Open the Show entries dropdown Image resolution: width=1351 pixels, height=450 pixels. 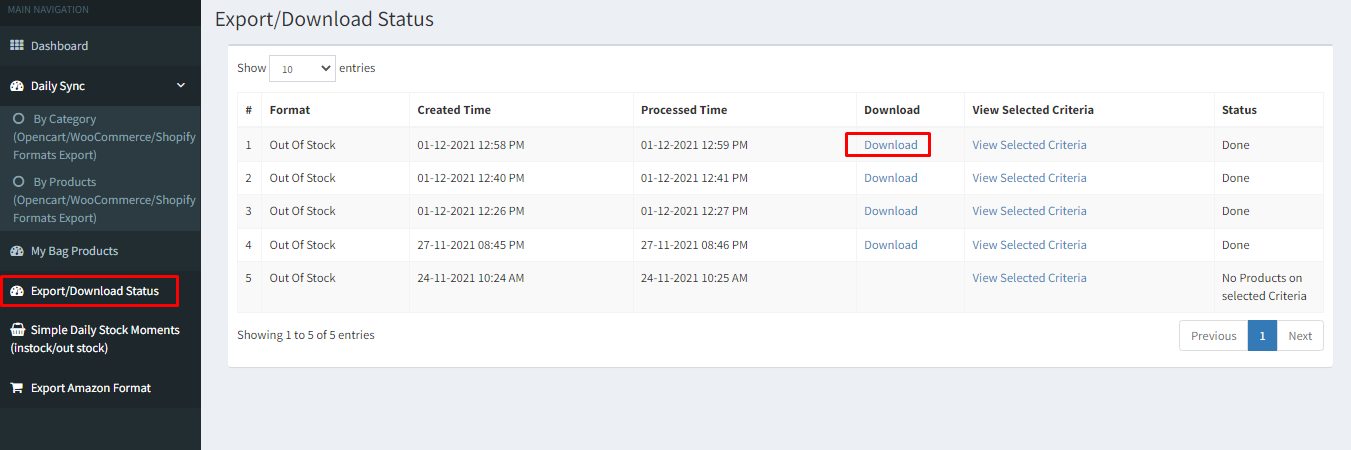tap(303, 68)
